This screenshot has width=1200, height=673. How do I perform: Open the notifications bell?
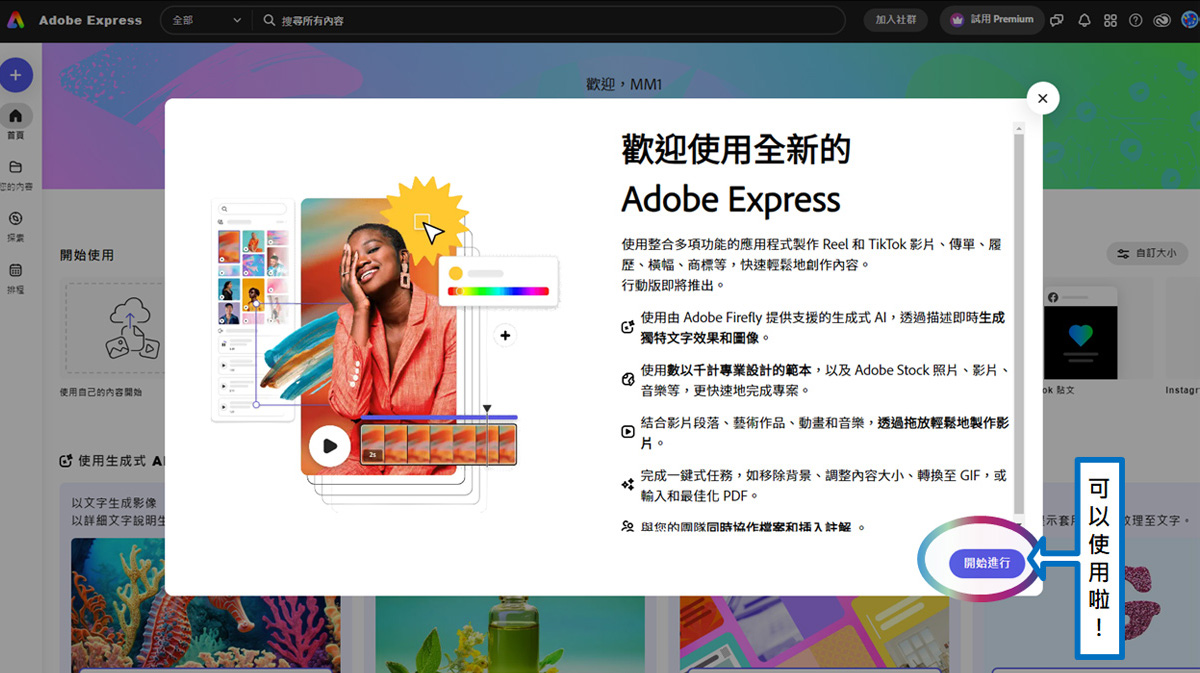click(1084, 20)
